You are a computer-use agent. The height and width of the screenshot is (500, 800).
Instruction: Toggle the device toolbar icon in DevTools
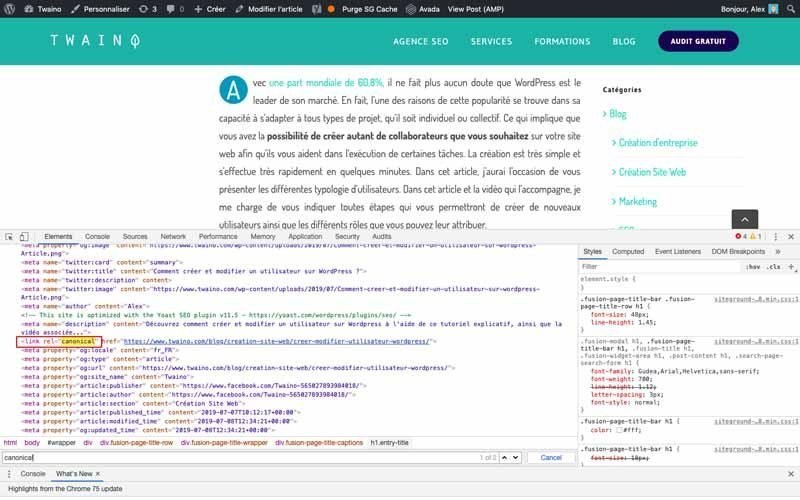tap(24, 237)
